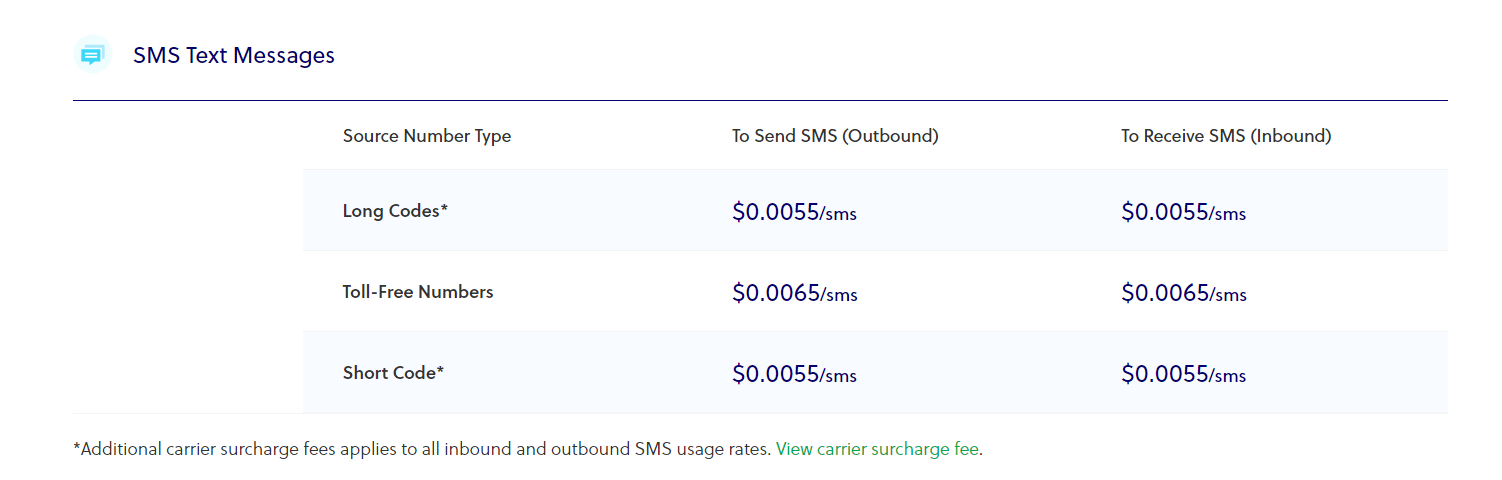Screen dimensions: 1502x480
Task: Select the Toll-Free Numbers row label
Action: (418, 292)
